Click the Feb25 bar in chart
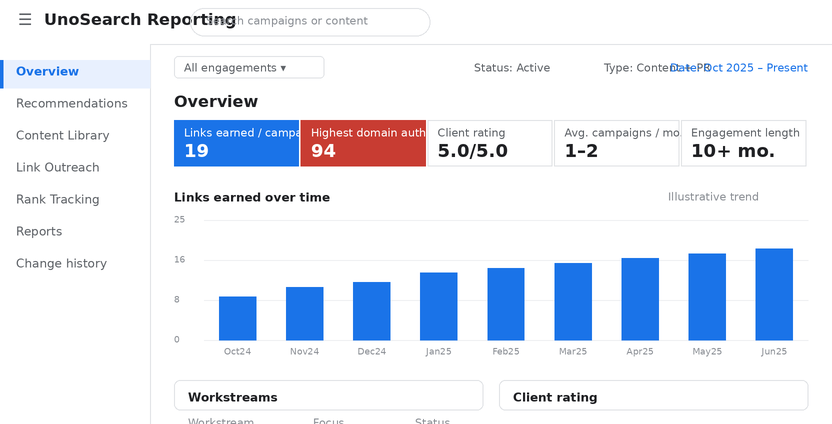Screen dimensions: 832x424 (x=506, y=304)
